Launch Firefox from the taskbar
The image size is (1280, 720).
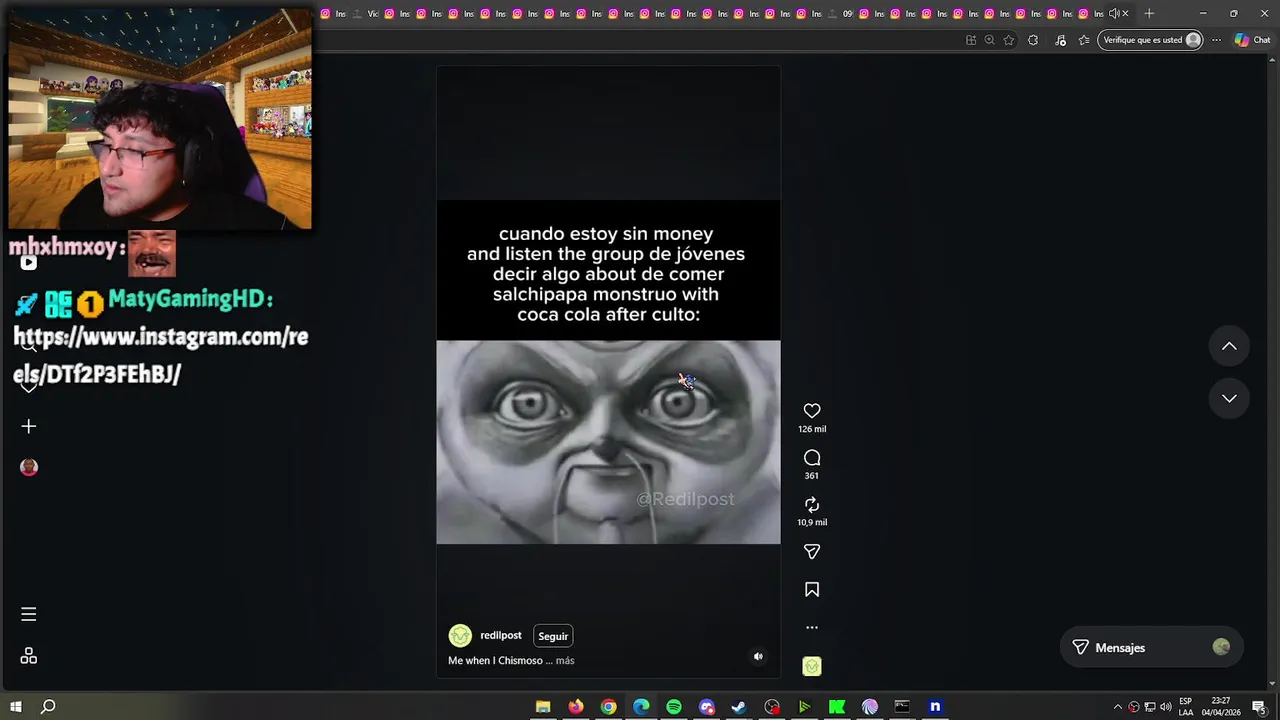tap(576, 707)
